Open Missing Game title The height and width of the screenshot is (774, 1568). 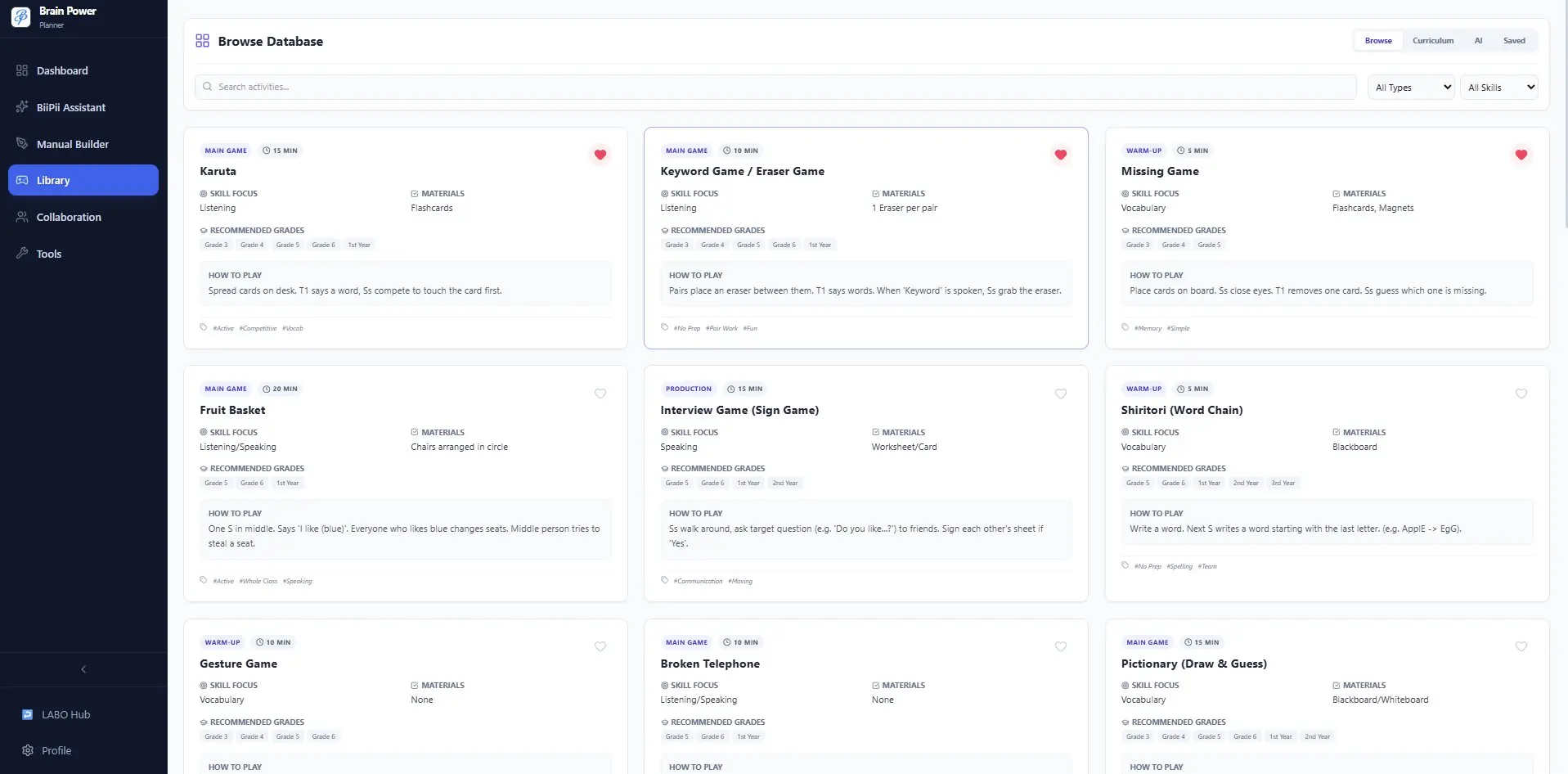click(1160, 171)
